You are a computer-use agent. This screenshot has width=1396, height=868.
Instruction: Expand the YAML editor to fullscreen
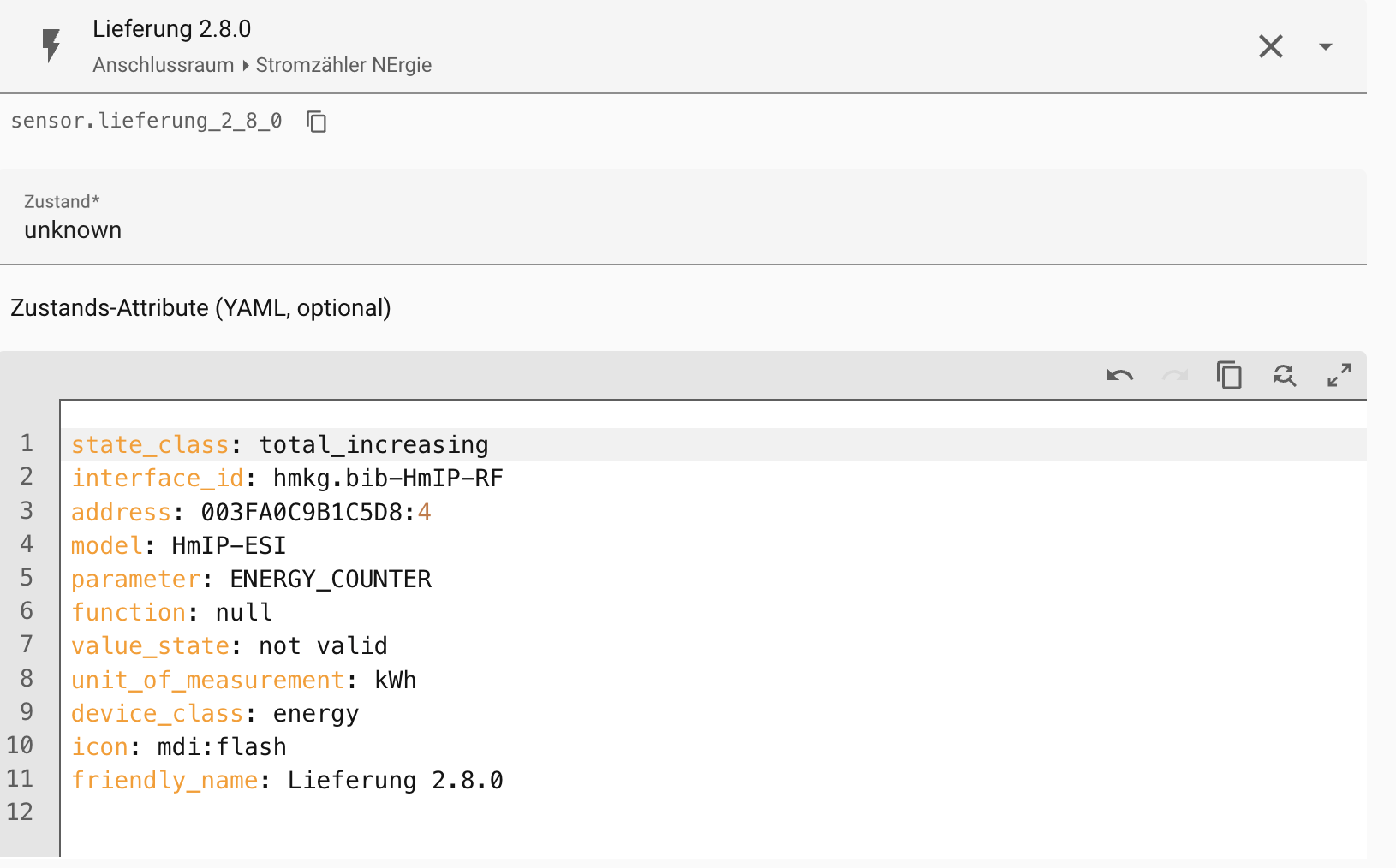pyautogui.click(x=1339, y=375)
